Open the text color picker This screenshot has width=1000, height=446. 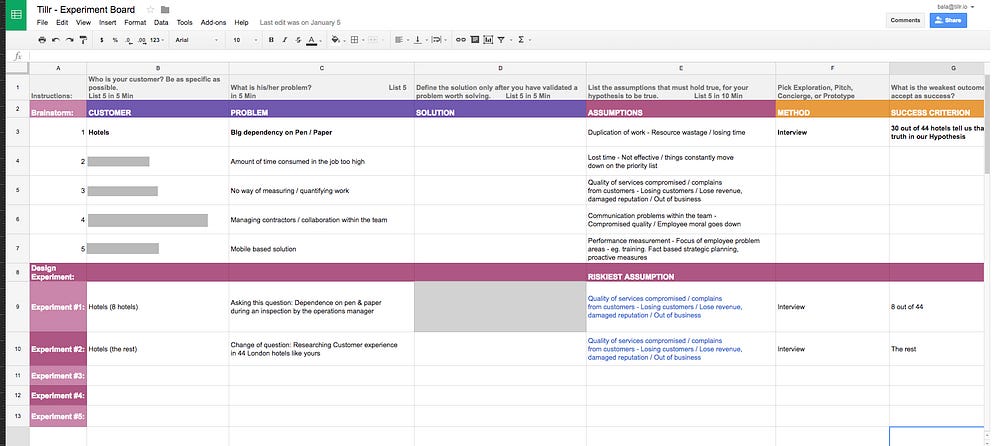point(312,40)
